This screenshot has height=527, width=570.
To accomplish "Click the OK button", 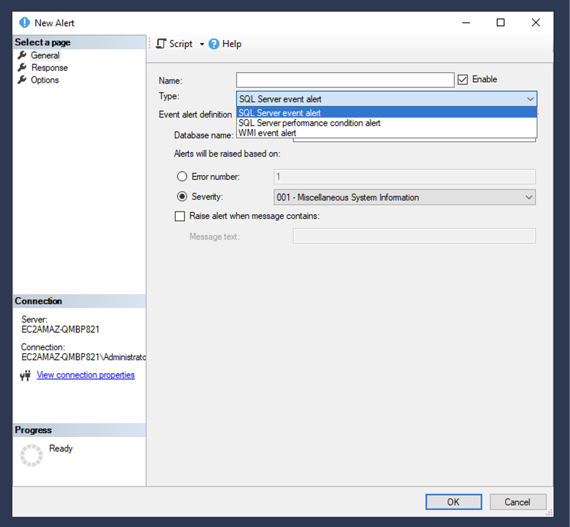I will pos(453,502).
